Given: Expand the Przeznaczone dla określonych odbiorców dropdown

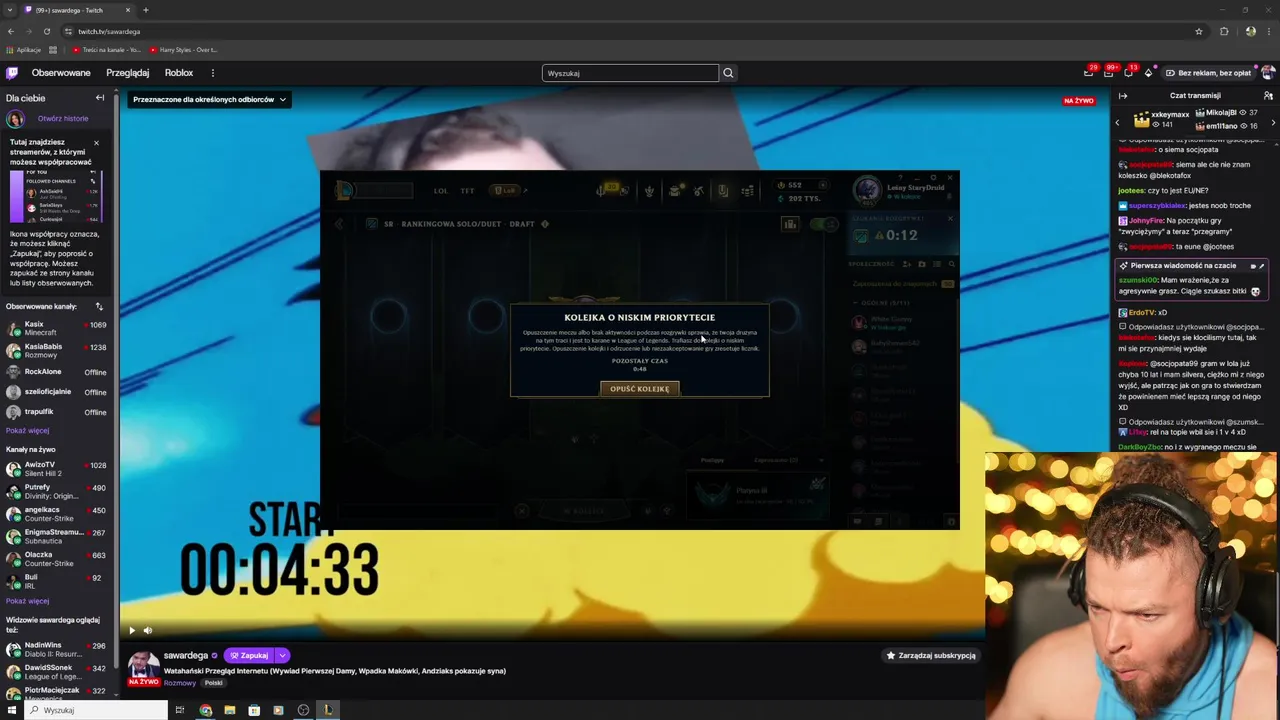Looking at the screenshot, I should click(x=209, y=99).
